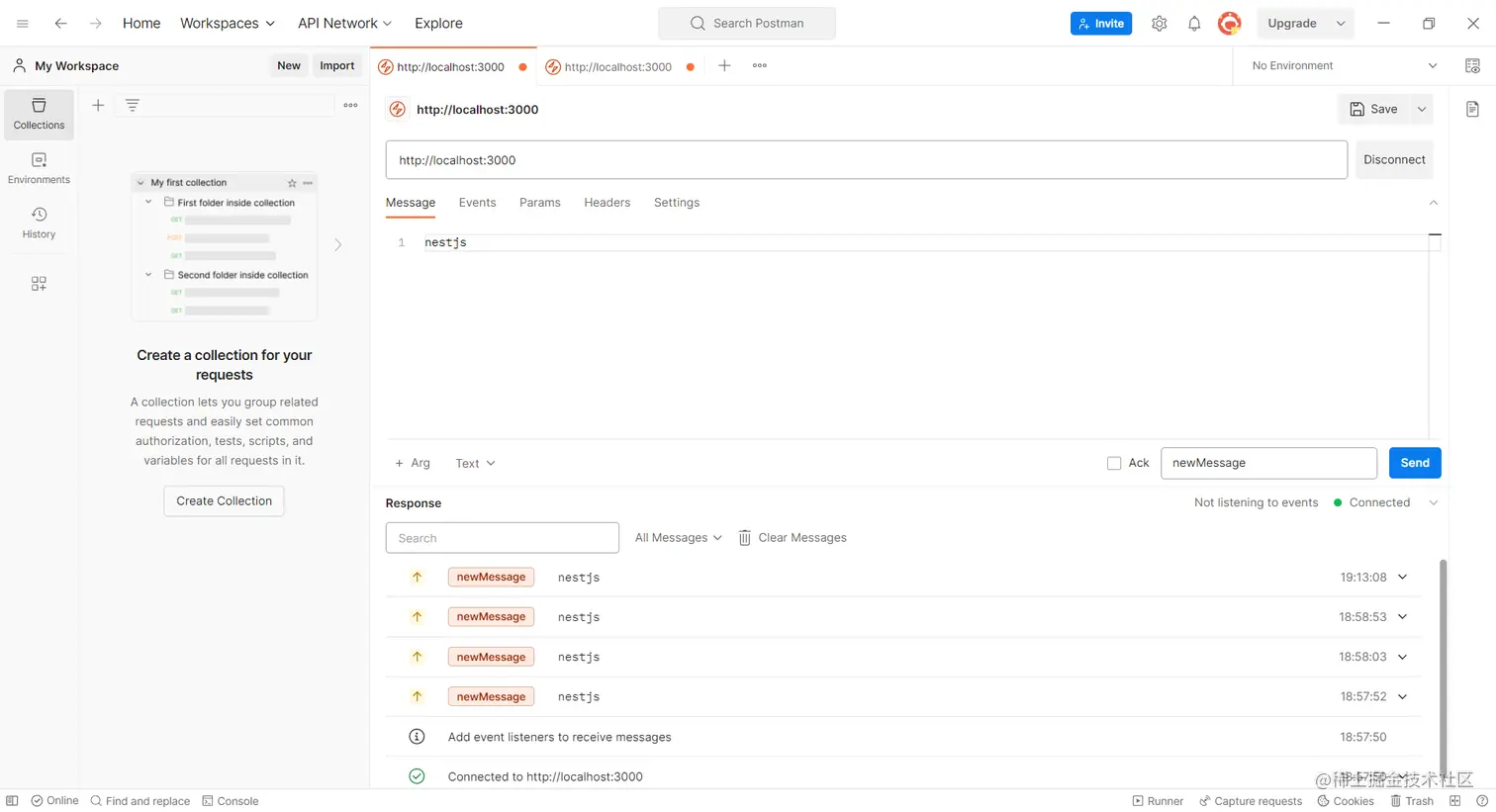This screenshot has height=812, width=1496.
Task: Click the Disconnect button
Action: pyautogui.click(x=1394, y=160)
